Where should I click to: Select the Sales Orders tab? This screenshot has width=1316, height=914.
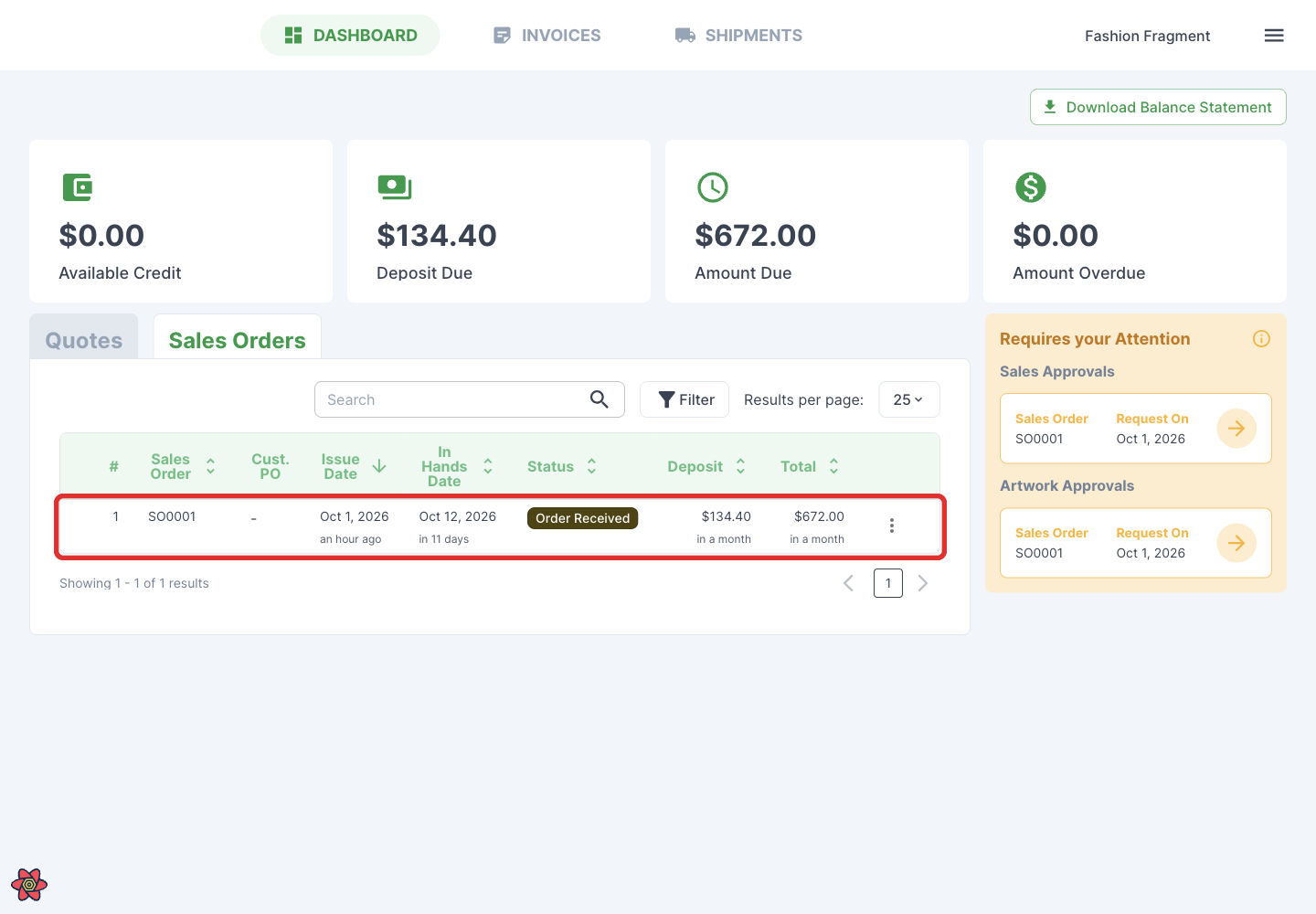point(238,337)
